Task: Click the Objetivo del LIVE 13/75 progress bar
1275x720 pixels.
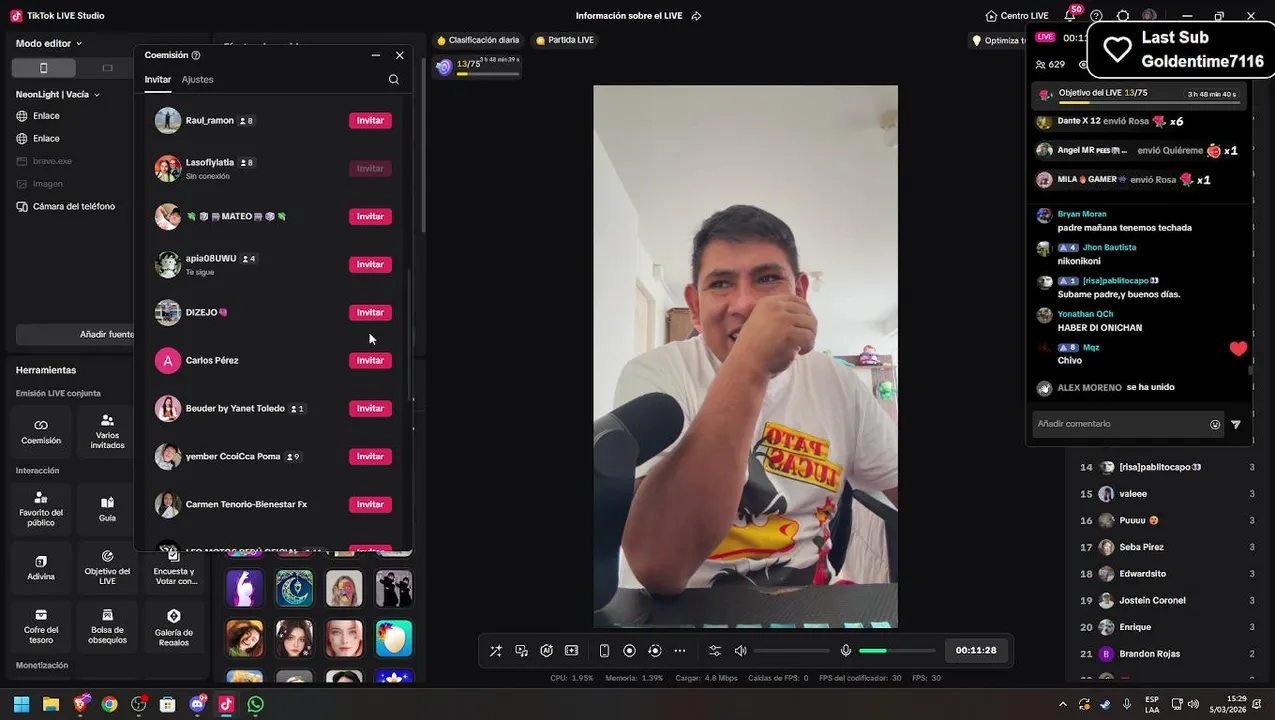Action: (x=1140, y=94)
